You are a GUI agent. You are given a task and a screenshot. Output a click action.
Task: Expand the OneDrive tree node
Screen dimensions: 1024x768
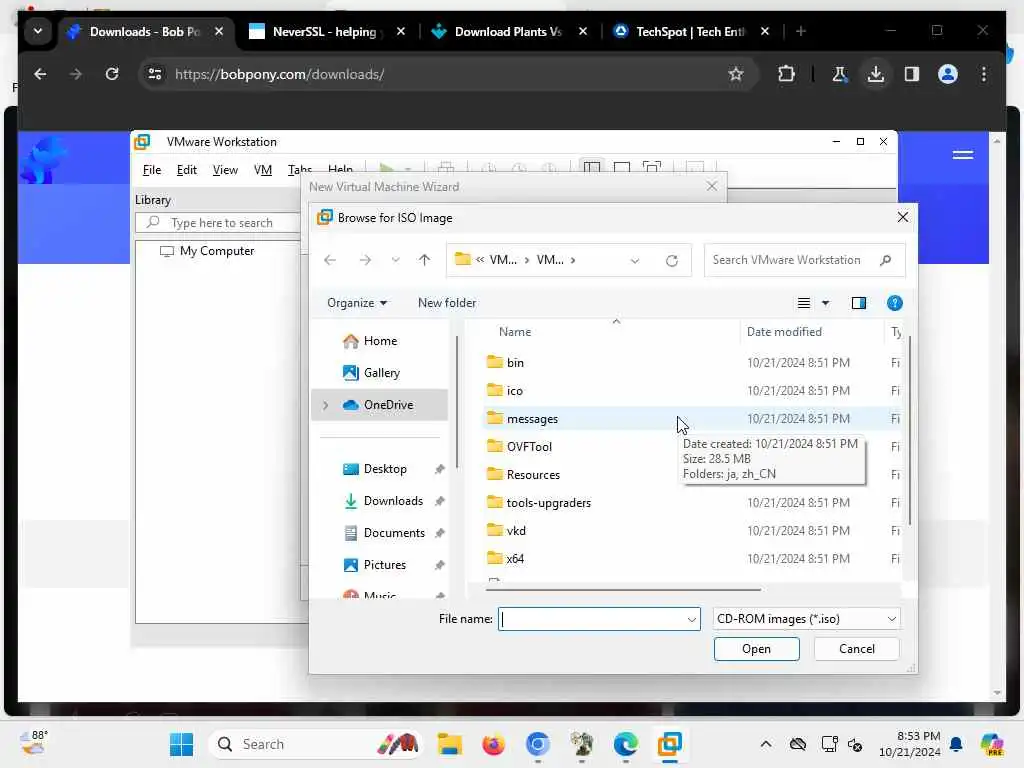point(325,405)
